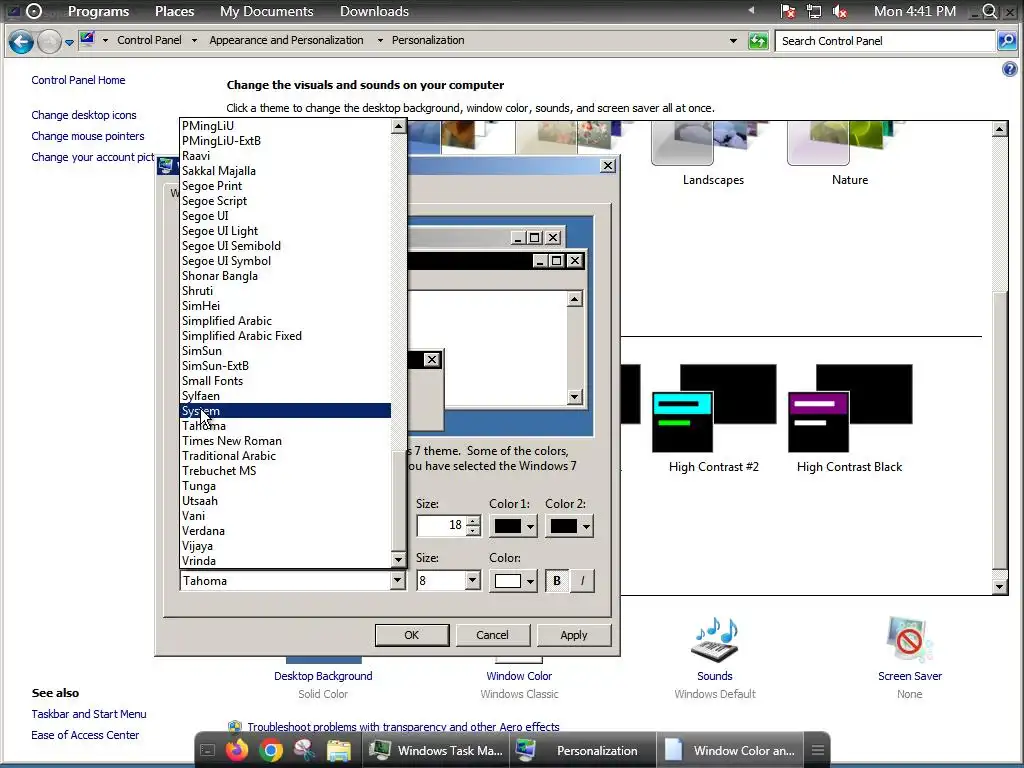Open Change mouse pointers link
Image resolution: width=1024 pixels, height=768 pixels.
pyautogui.click(x=88, y=136)
